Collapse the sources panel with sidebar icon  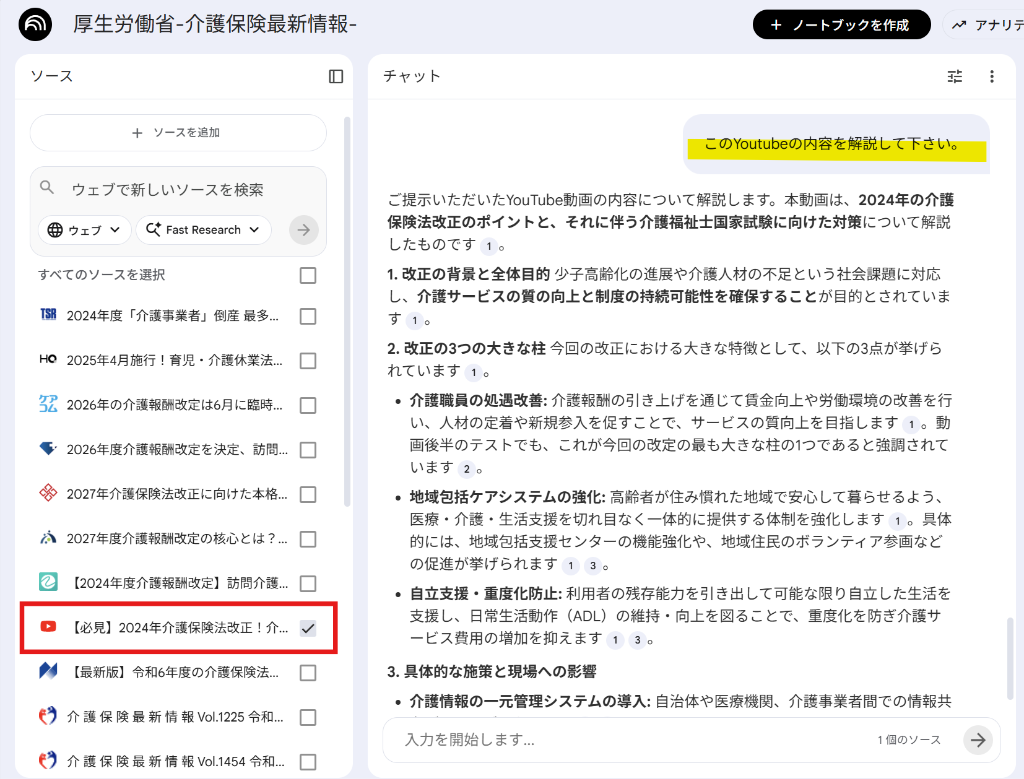pos(336,76)
